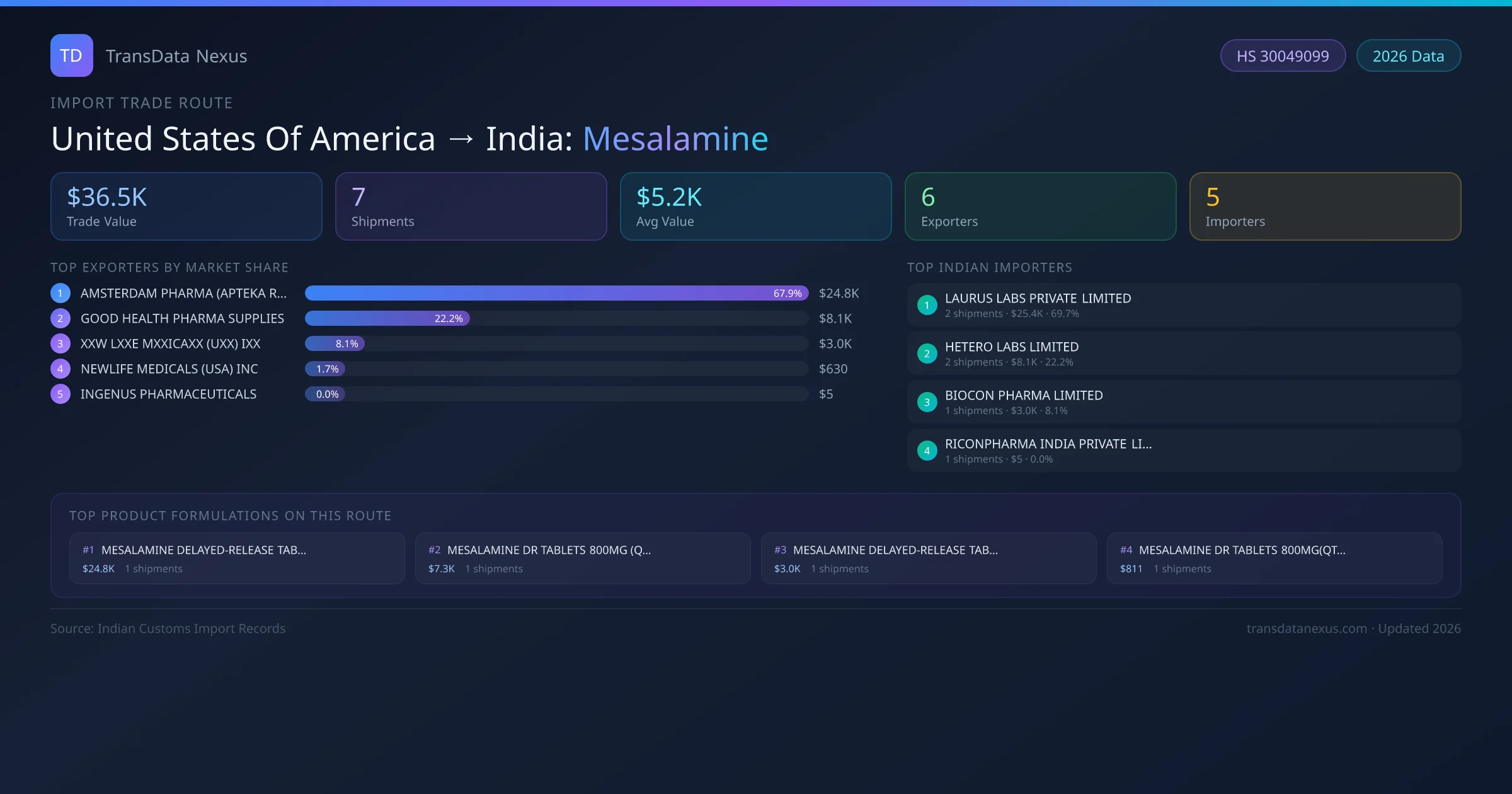The width and height of the screenshot is (1512, 794).
Task: Select the rank 3 badge by Newlife Medicals row
Action: pyautogui.click(x=60, y=369)
